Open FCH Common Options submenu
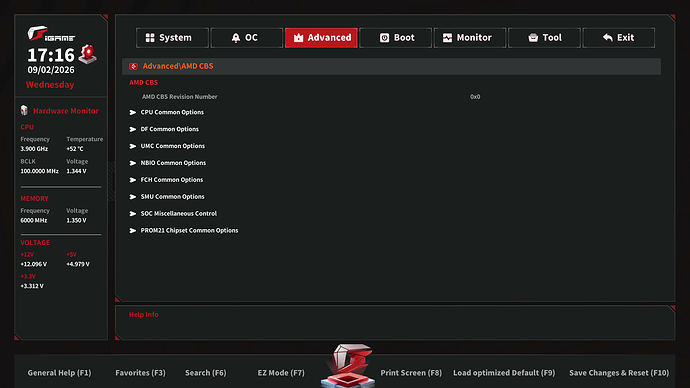The width and height of the screenshot is (690, 388). click(x=172, y=179)
